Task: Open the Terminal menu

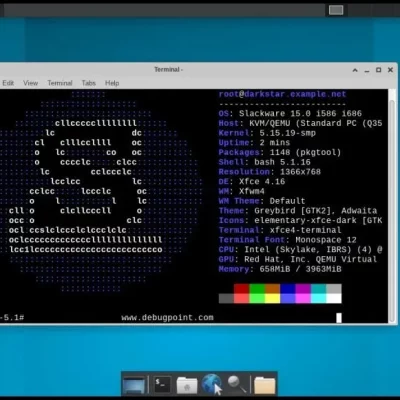Action: [x=60, y=83]
